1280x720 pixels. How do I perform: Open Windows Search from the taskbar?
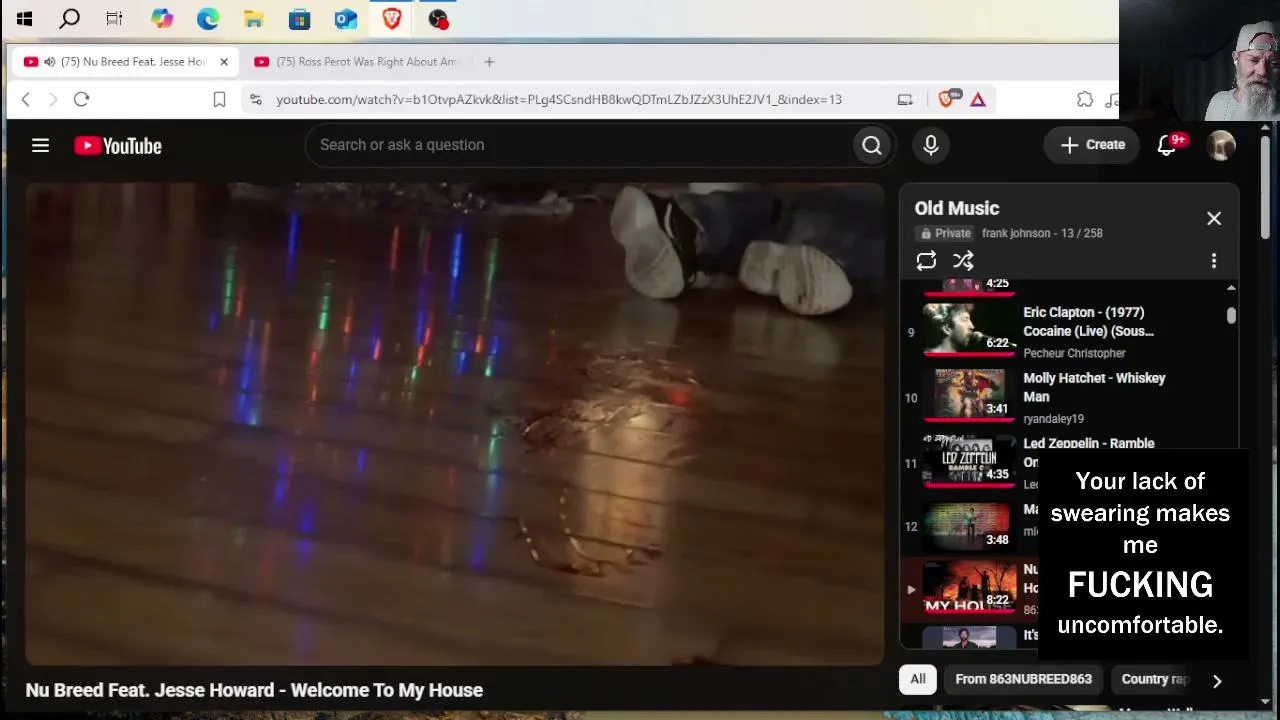point(69,18)
